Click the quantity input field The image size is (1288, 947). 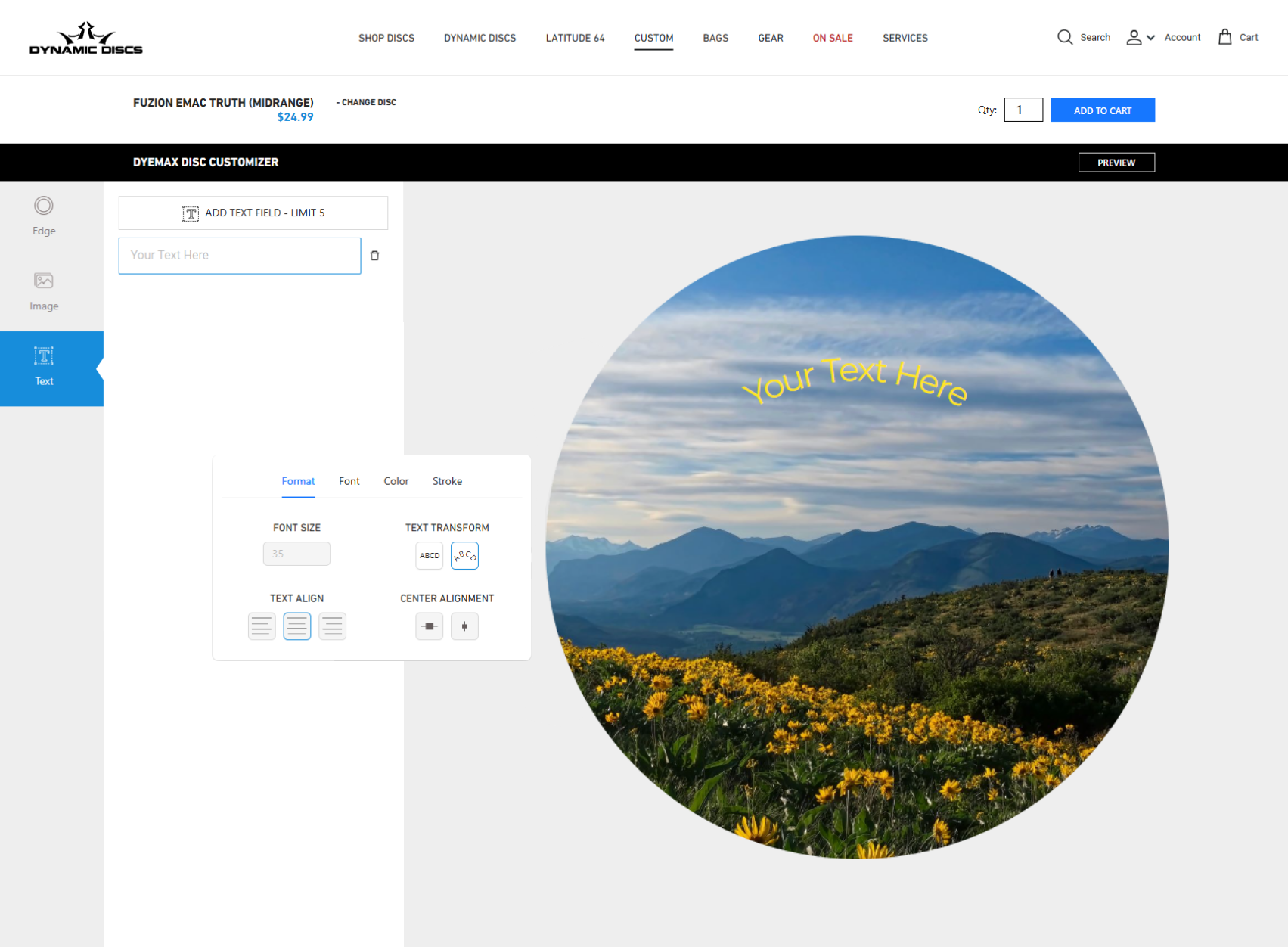(x=1023, y=110)
